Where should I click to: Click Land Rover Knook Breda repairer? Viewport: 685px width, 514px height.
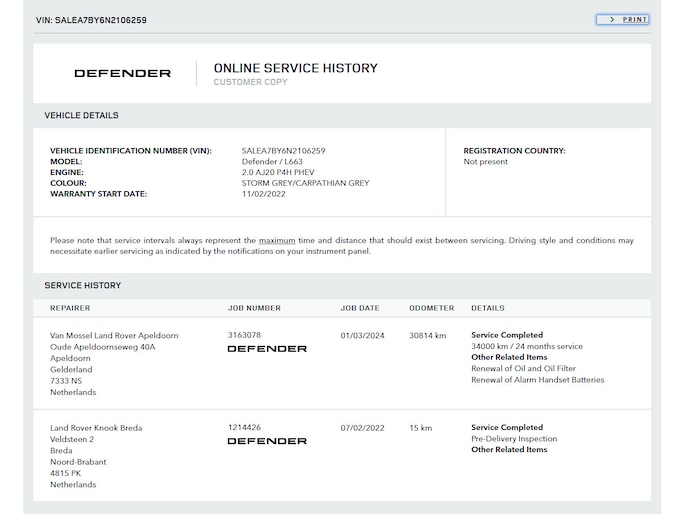(96, 428)
